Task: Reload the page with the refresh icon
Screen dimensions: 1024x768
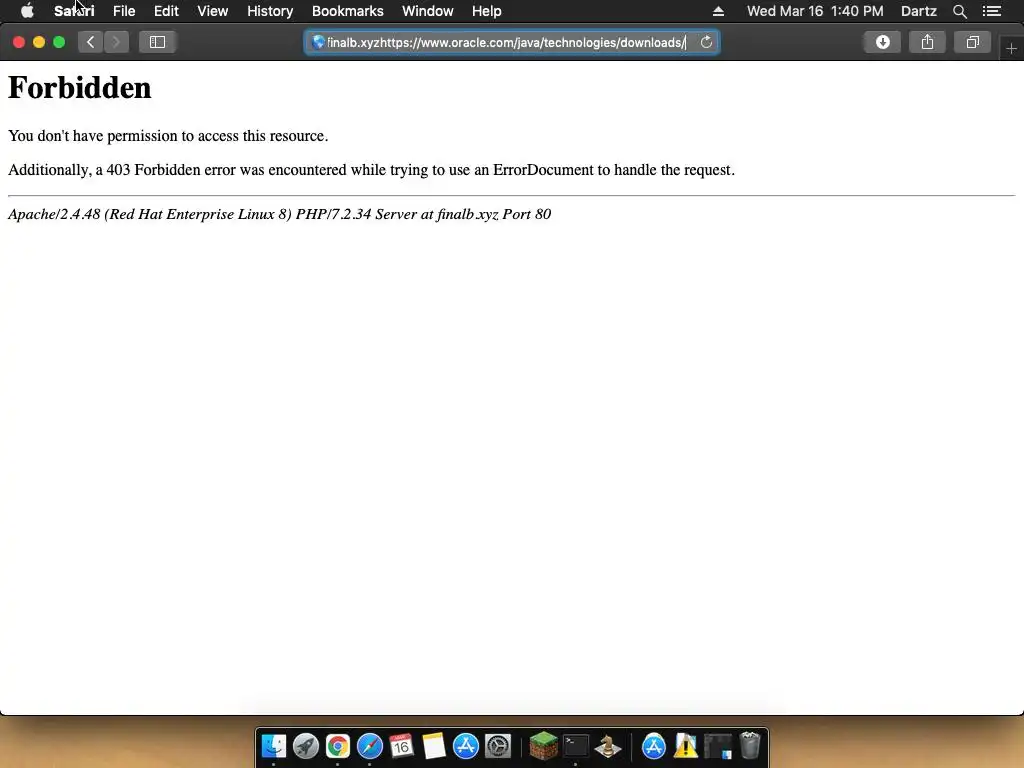Action: coord(706,42)
